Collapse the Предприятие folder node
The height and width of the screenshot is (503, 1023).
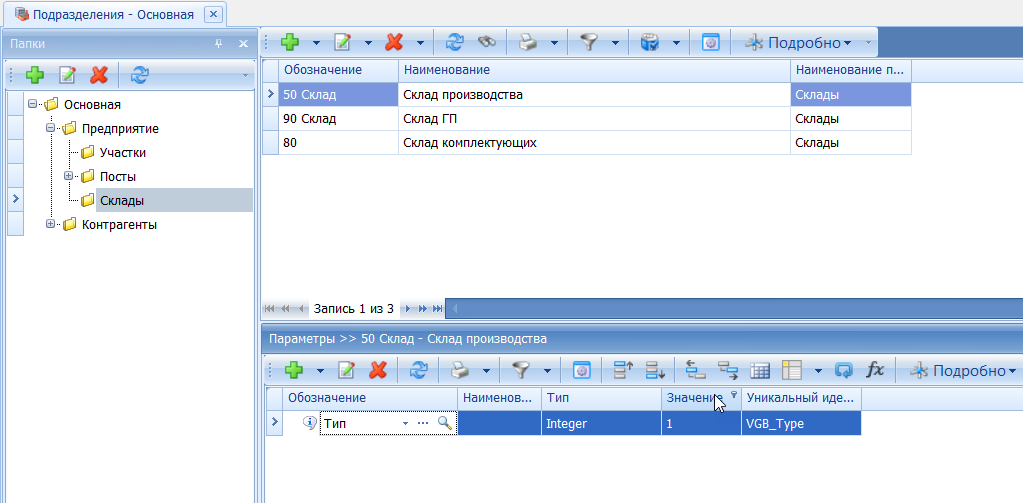pos(51,129)
